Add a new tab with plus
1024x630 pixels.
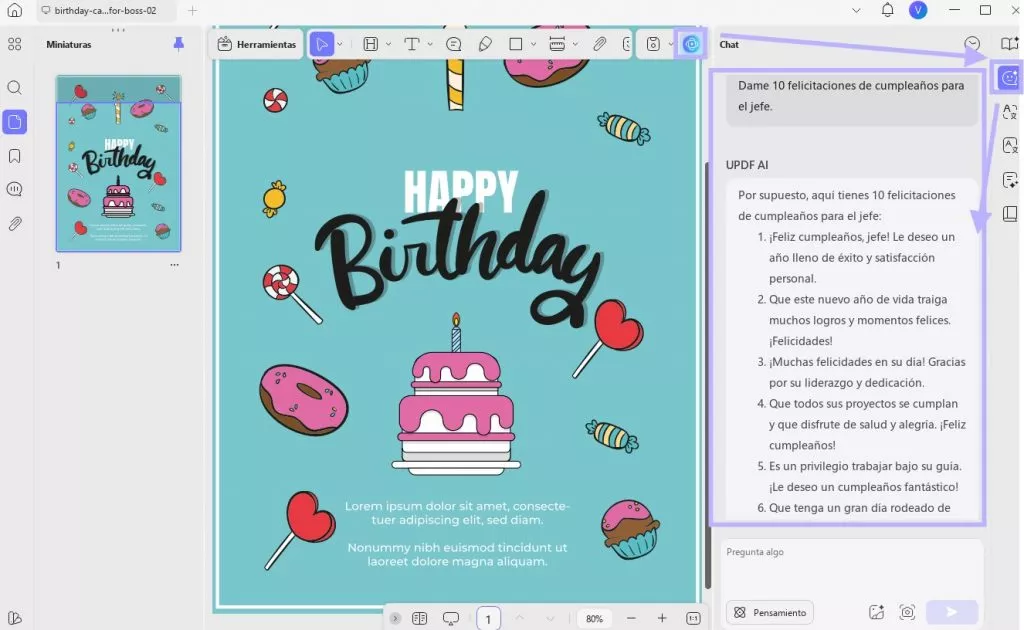pos(192,10)
